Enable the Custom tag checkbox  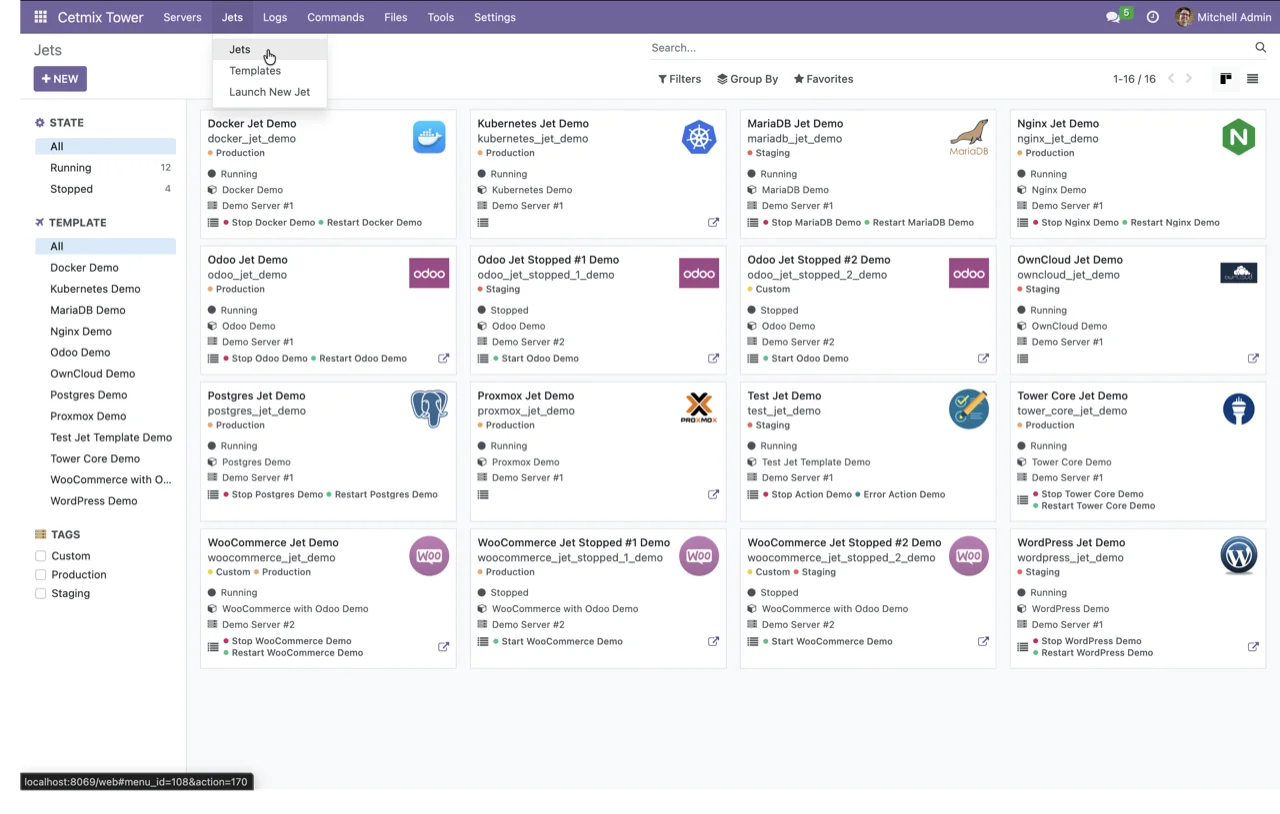41,555
